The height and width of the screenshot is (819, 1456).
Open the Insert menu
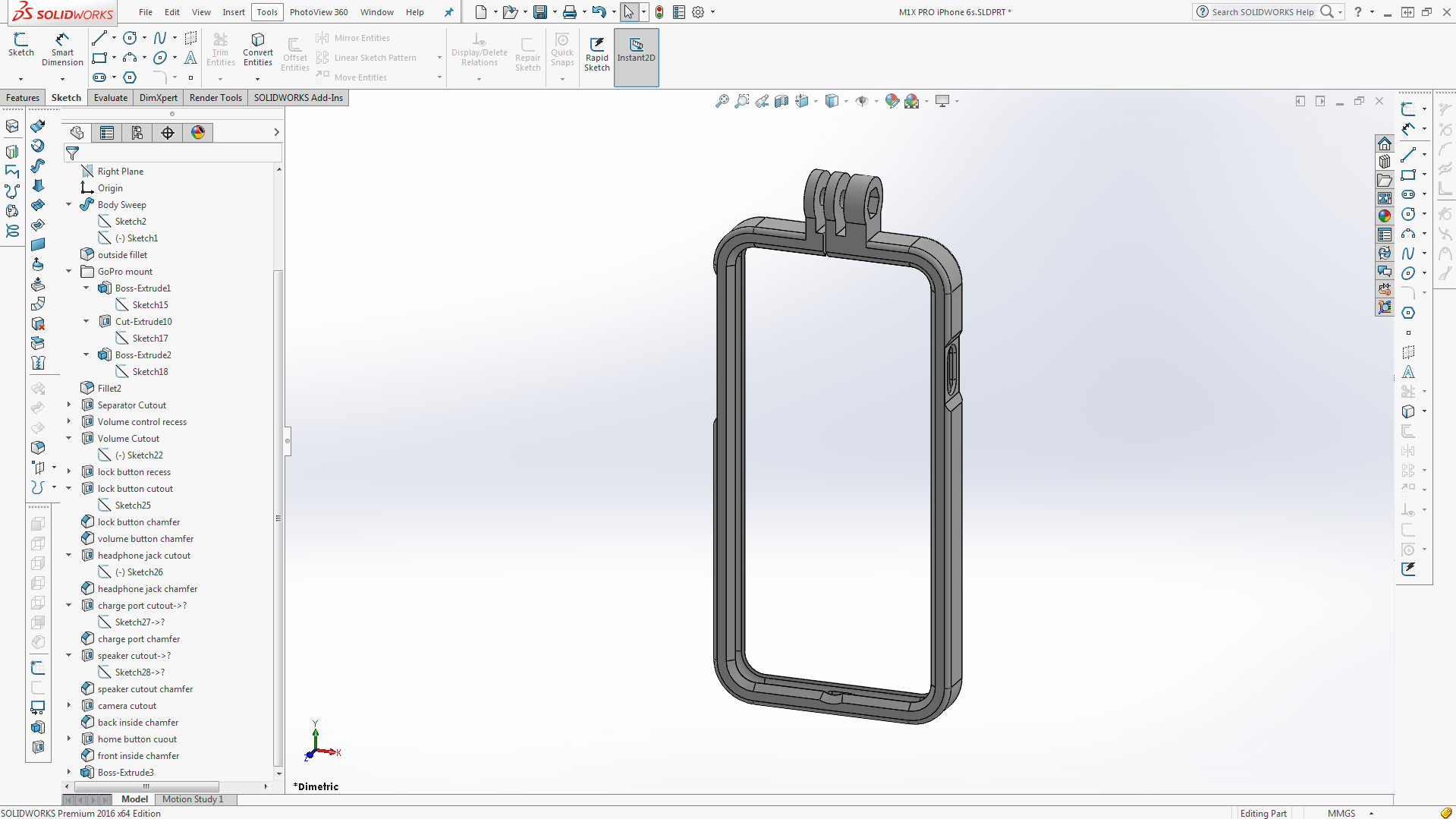coord(234,12)
